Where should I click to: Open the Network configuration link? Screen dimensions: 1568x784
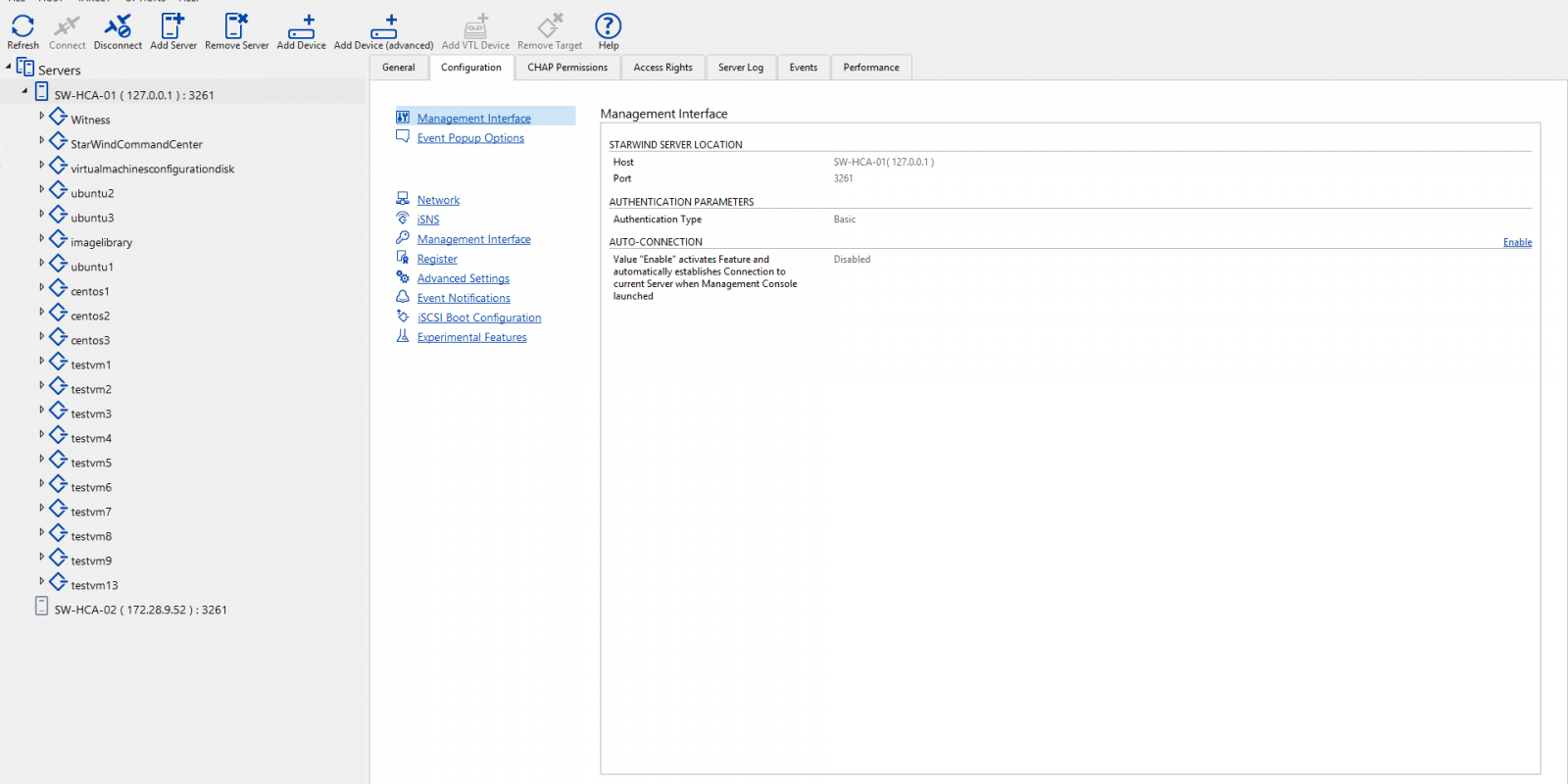[x=438, y=200]
